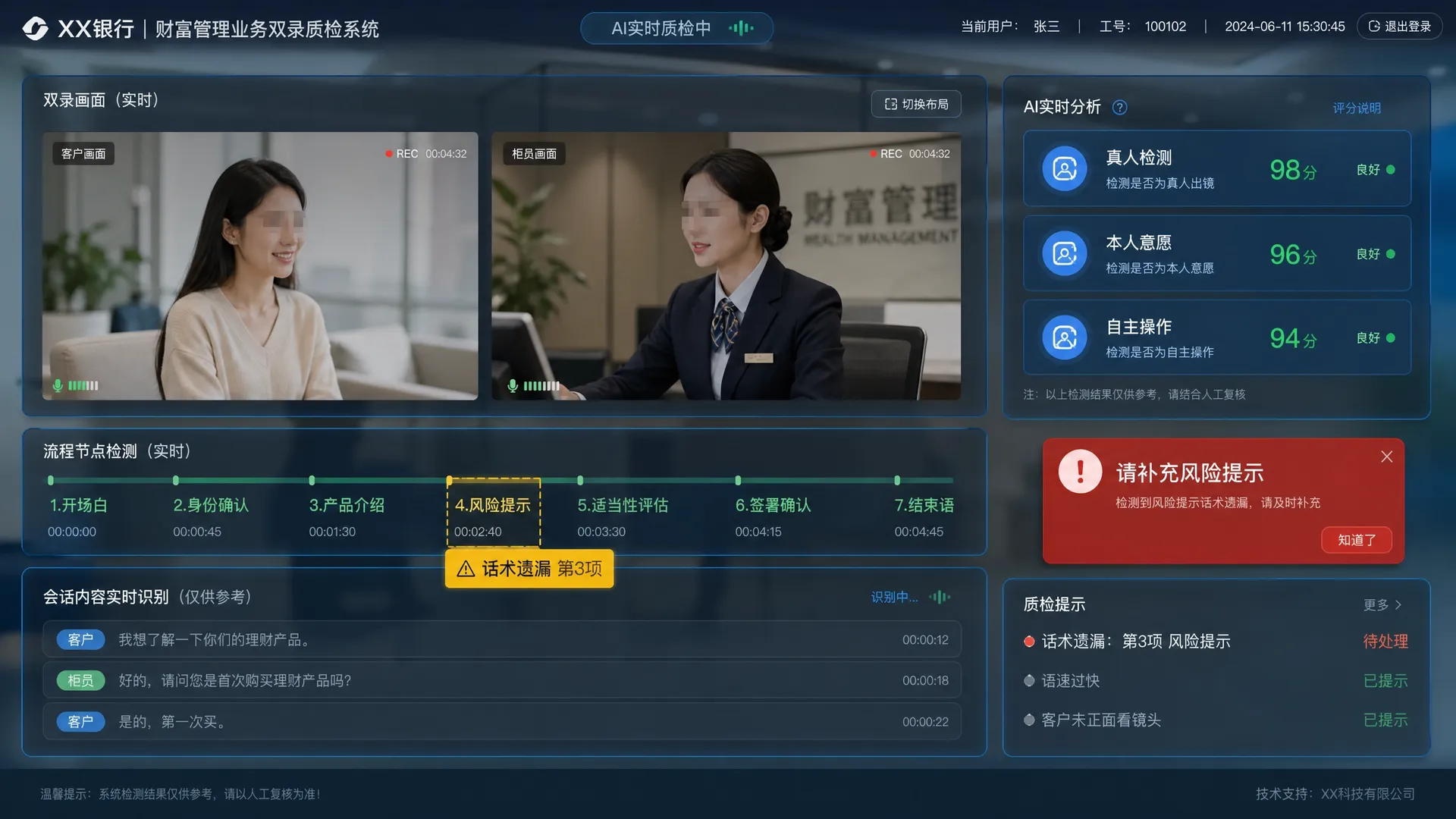Click the XX银行 logo icon

click(x=35, y=28)
